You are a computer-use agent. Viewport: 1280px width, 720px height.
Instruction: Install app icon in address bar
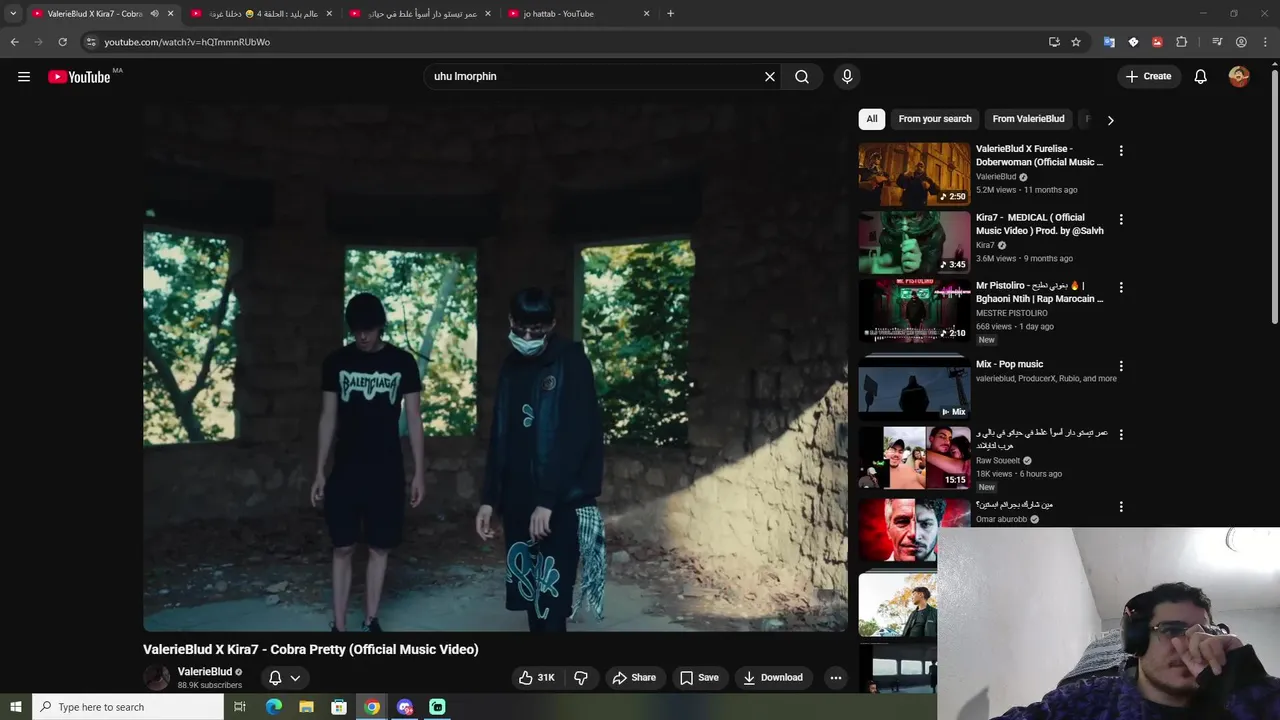pos(1054,42)
